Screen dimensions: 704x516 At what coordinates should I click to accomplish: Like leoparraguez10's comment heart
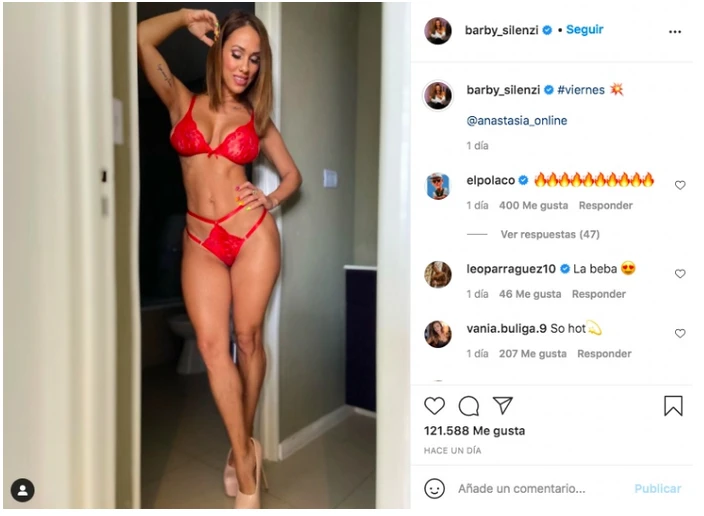coord(680,273)
